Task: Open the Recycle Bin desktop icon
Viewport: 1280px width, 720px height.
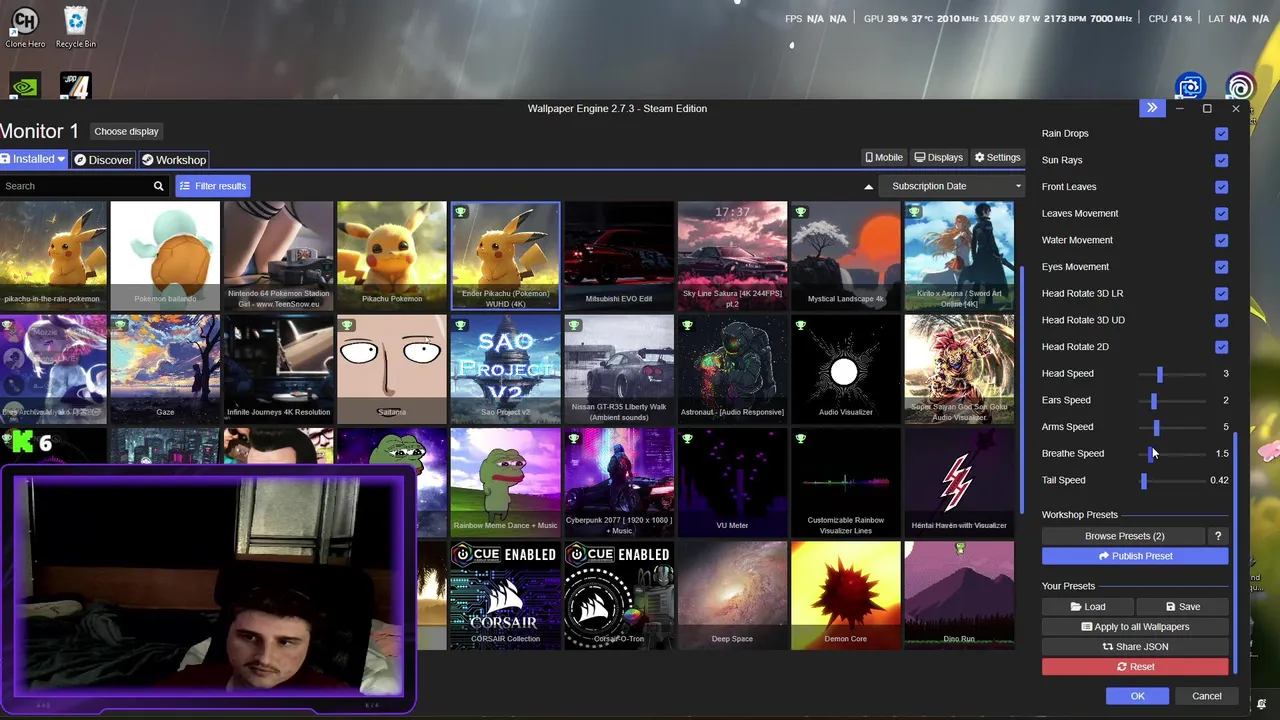Action: [x=76, y=27]
